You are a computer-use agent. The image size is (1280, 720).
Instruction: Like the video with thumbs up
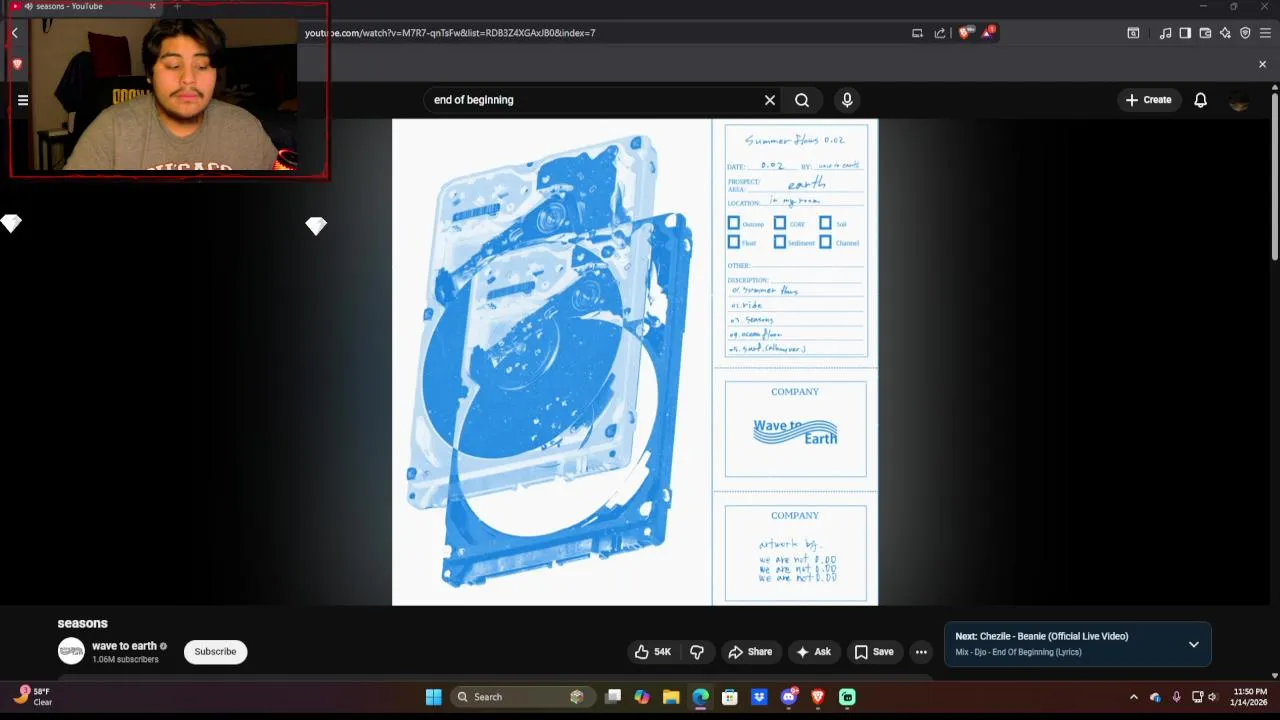652,652
